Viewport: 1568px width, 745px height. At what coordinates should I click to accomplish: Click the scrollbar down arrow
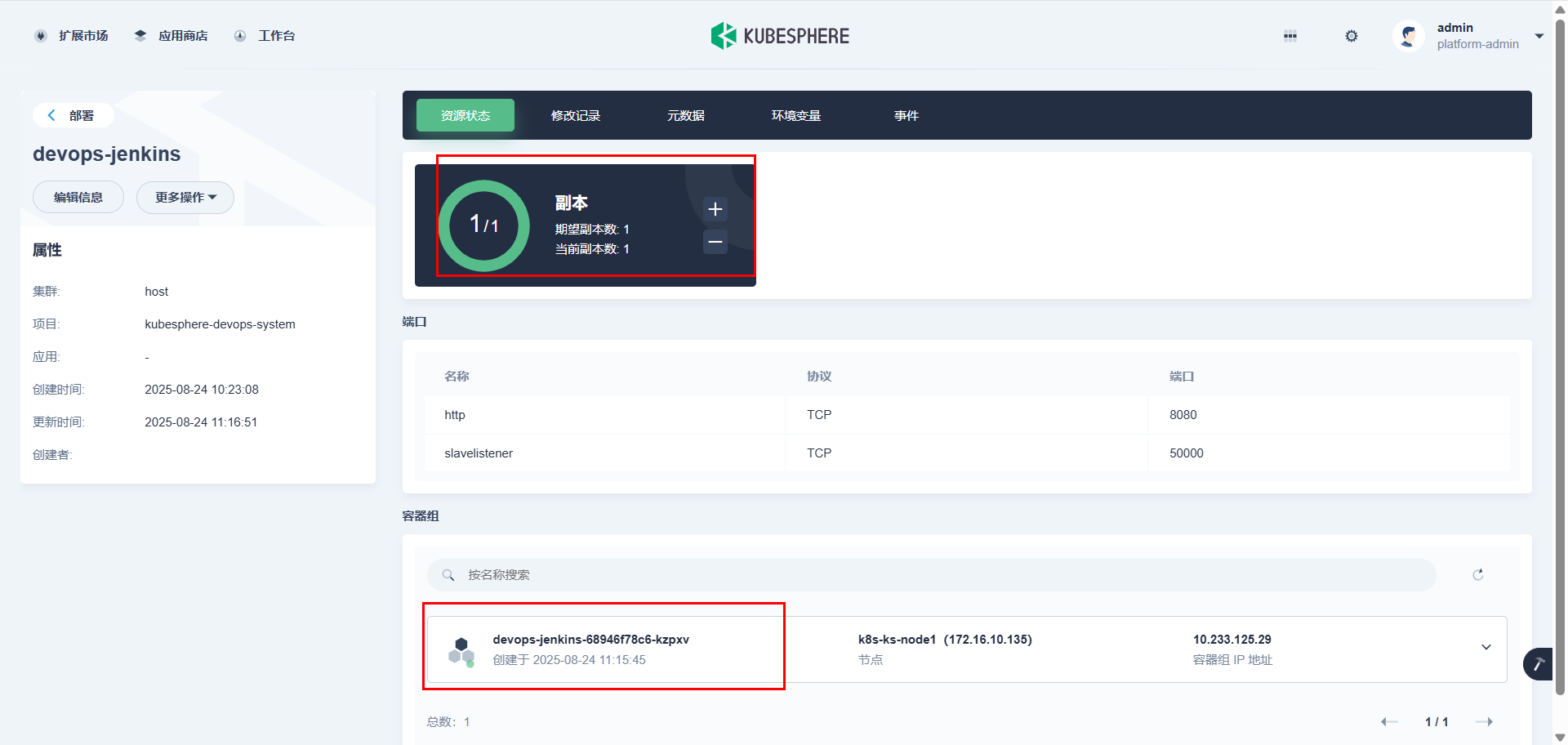1560,738
